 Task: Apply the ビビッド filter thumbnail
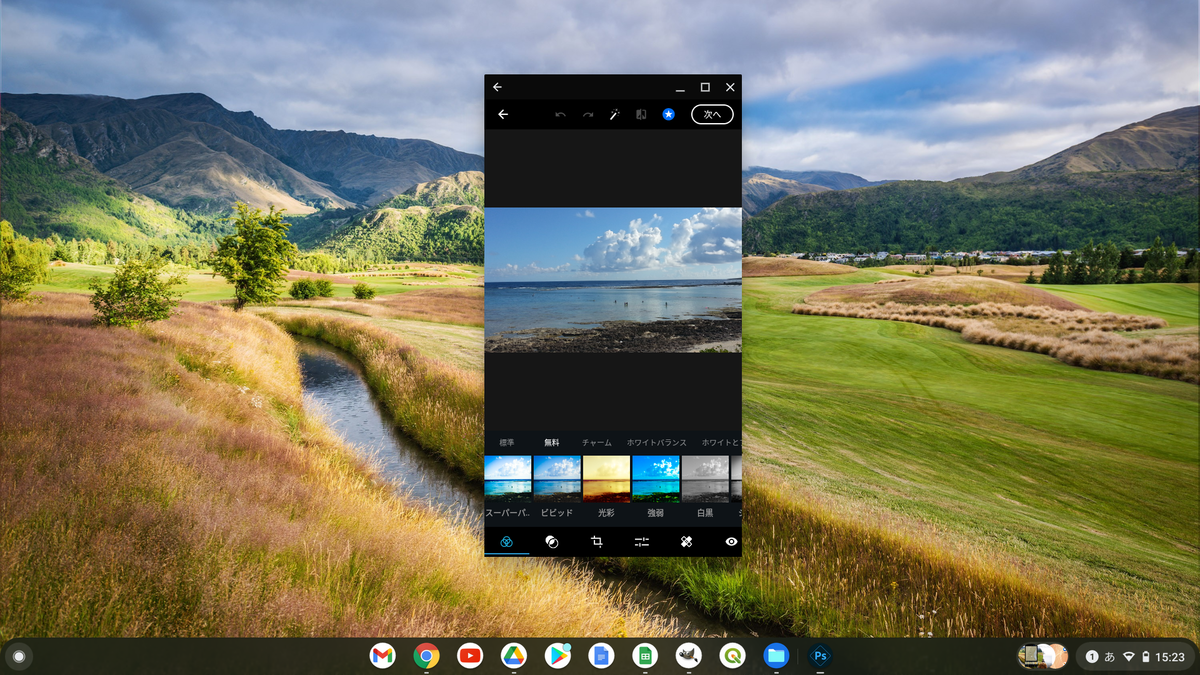557,479
